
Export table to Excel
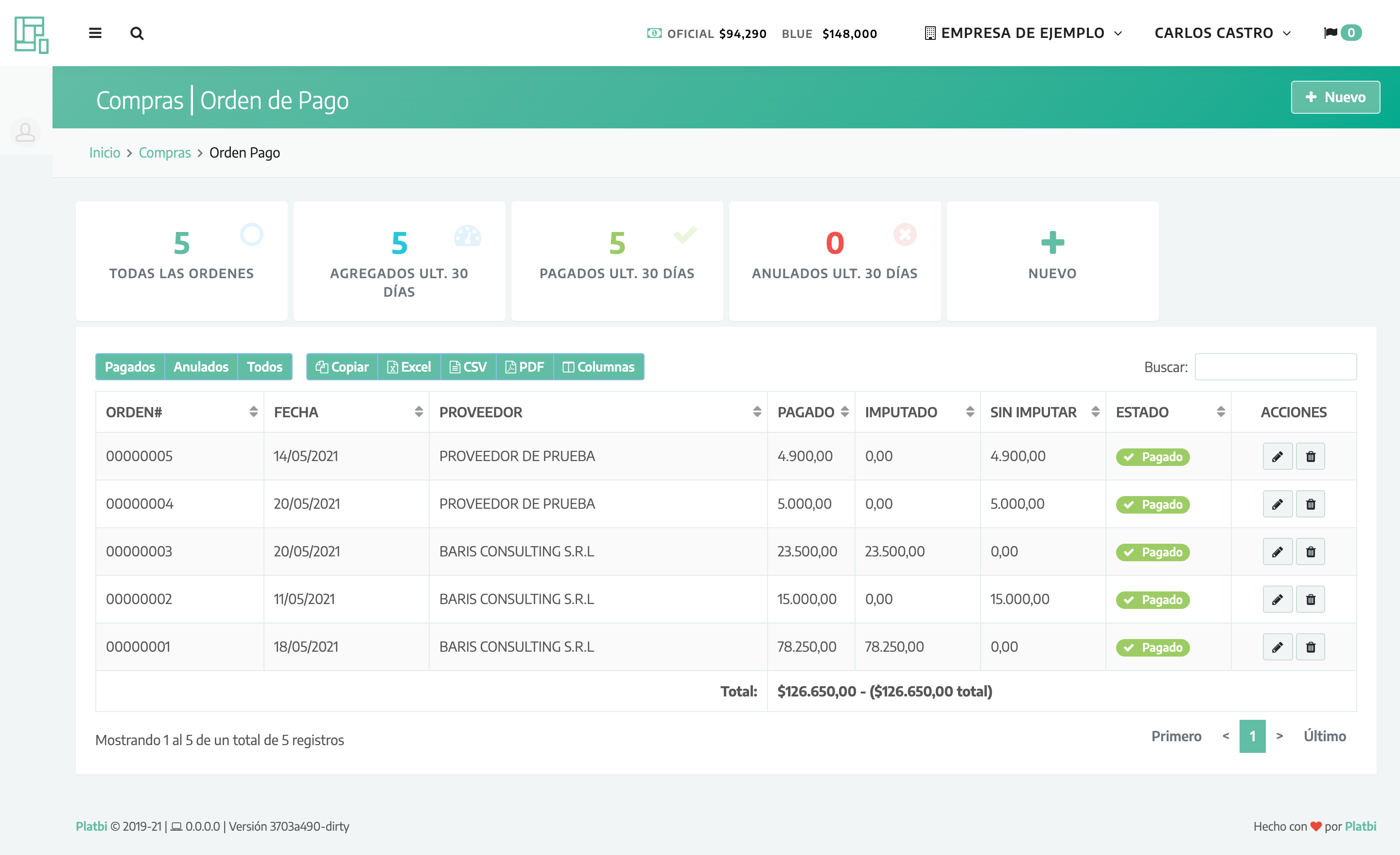point(409,367)
